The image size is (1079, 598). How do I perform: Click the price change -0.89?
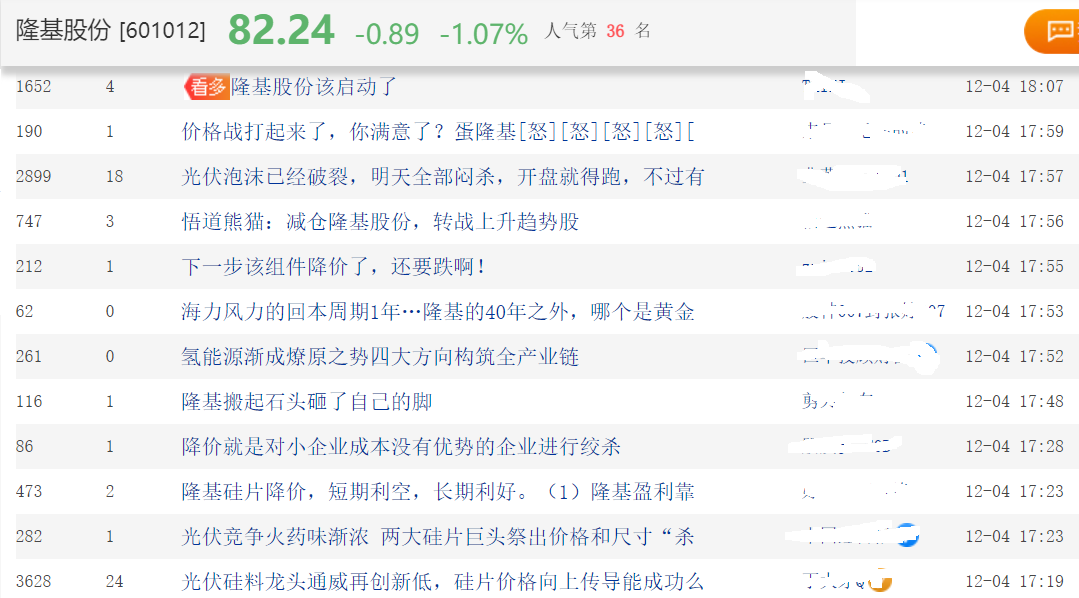coord(387,33)
